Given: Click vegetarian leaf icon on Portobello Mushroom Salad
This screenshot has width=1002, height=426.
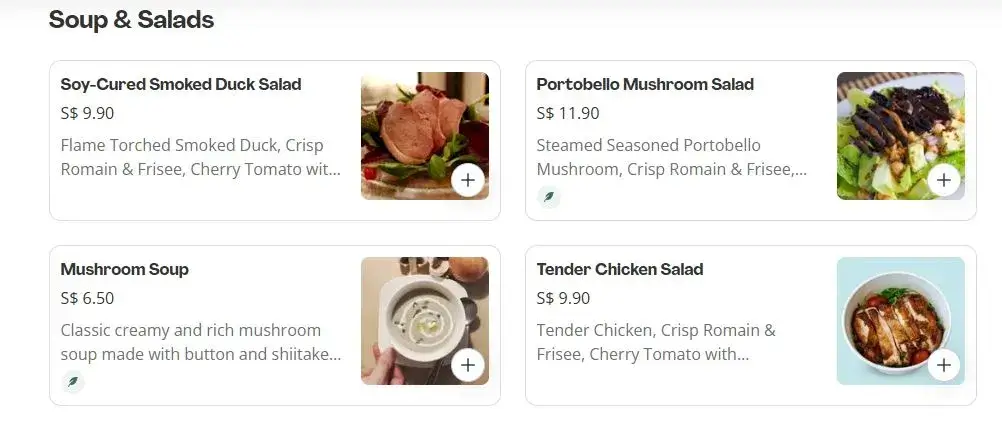Looking at the screenshot, I should click(x=548, y=197).
